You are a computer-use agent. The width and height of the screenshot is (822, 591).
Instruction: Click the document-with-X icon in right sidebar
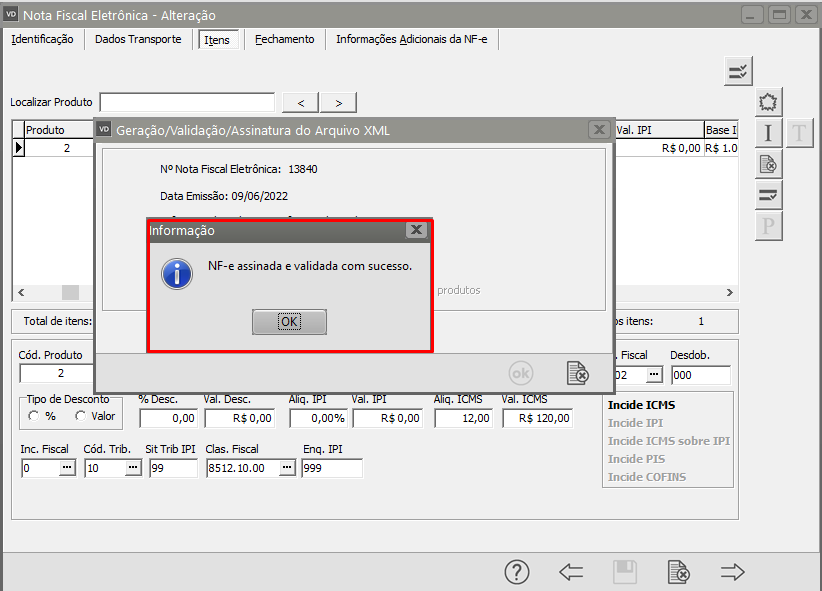click(x=768, y=164)
